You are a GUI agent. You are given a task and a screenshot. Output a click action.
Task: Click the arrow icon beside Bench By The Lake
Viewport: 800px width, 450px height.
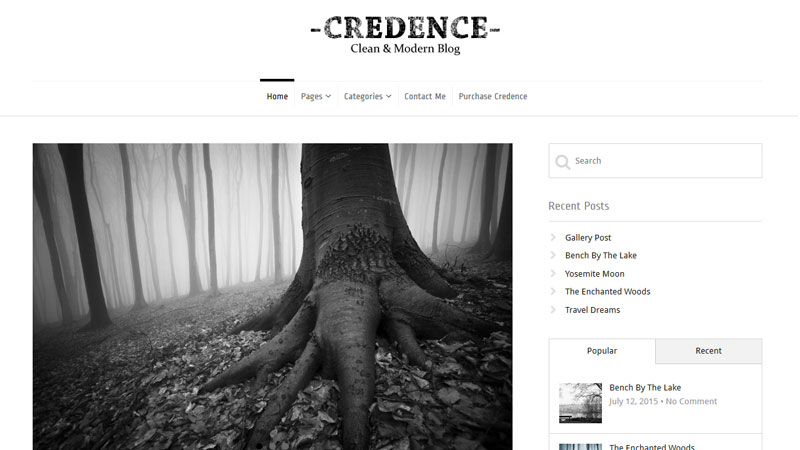pyautogui.click(x=553, y=255)
